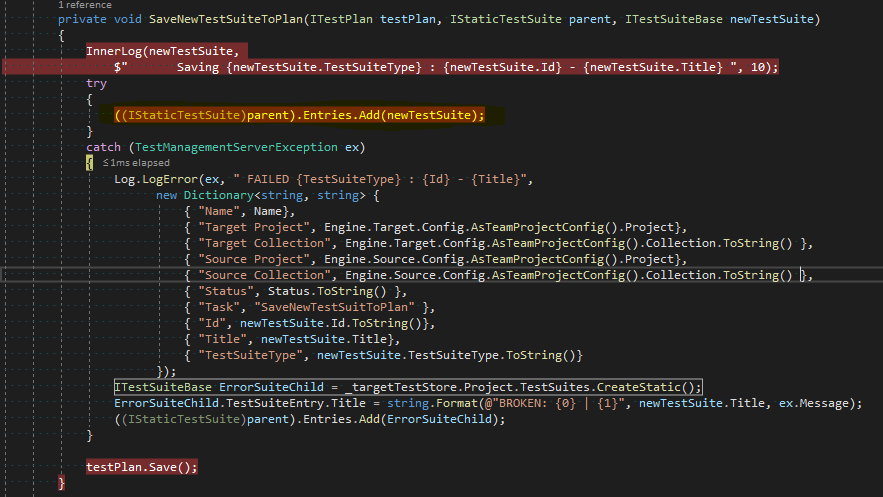The height and width of the screenshot is (497, 883).
Task: Click the _targetTestStore field
Action: [x=400, y=387]
